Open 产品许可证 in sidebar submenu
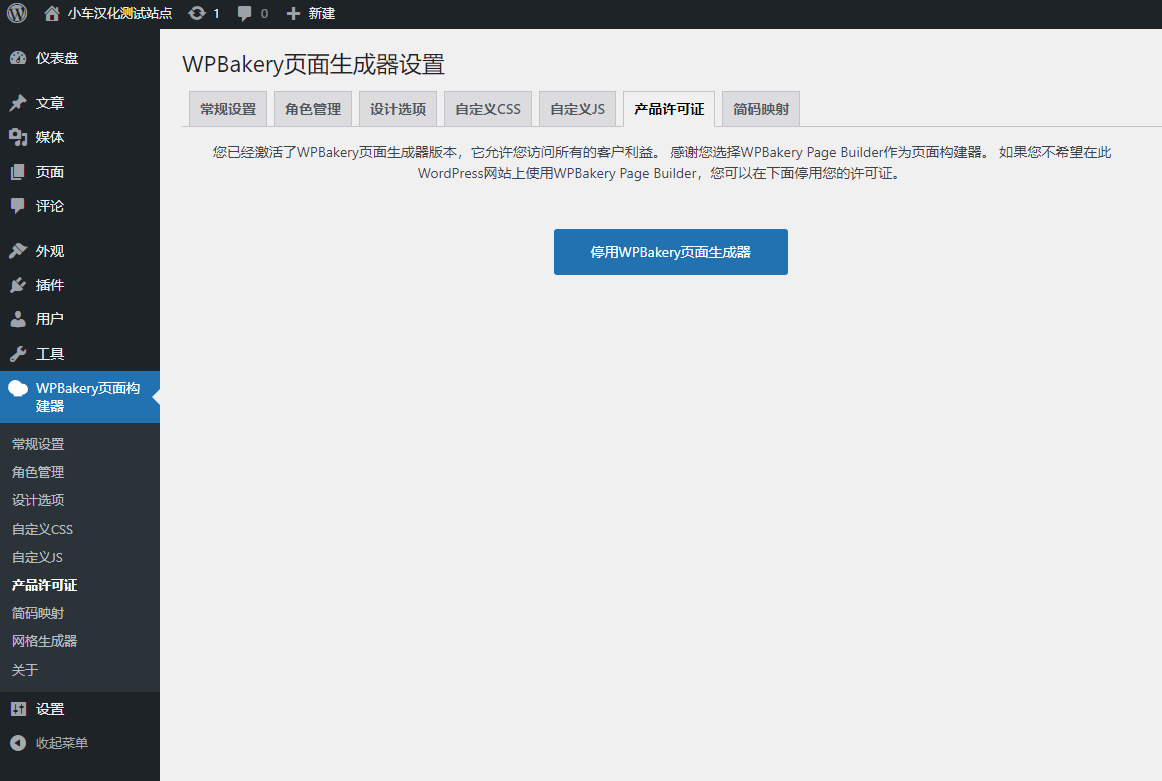The width and height of the screenshot is (1162, 781). pyautogui.click(x=44, y=585)
